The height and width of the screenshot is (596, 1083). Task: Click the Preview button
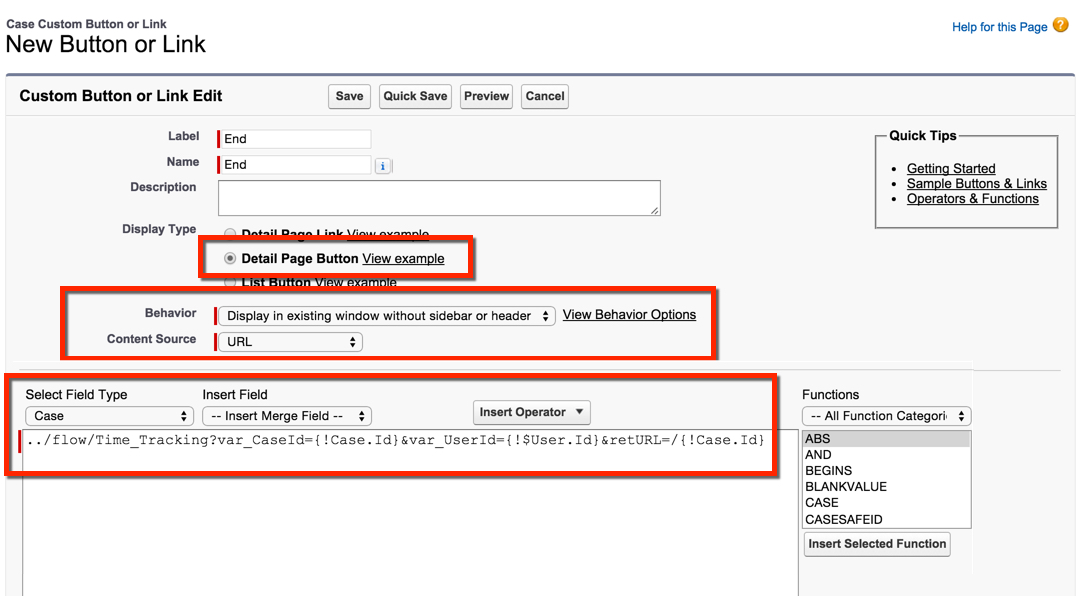pyautogui.click(x=487, y=96)
